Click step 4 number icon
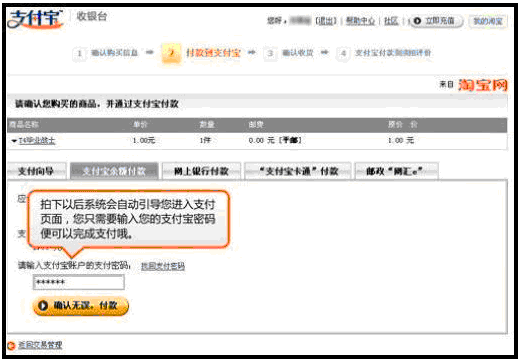This screenshot has width=520, height=361. click(x=343, y=53)
